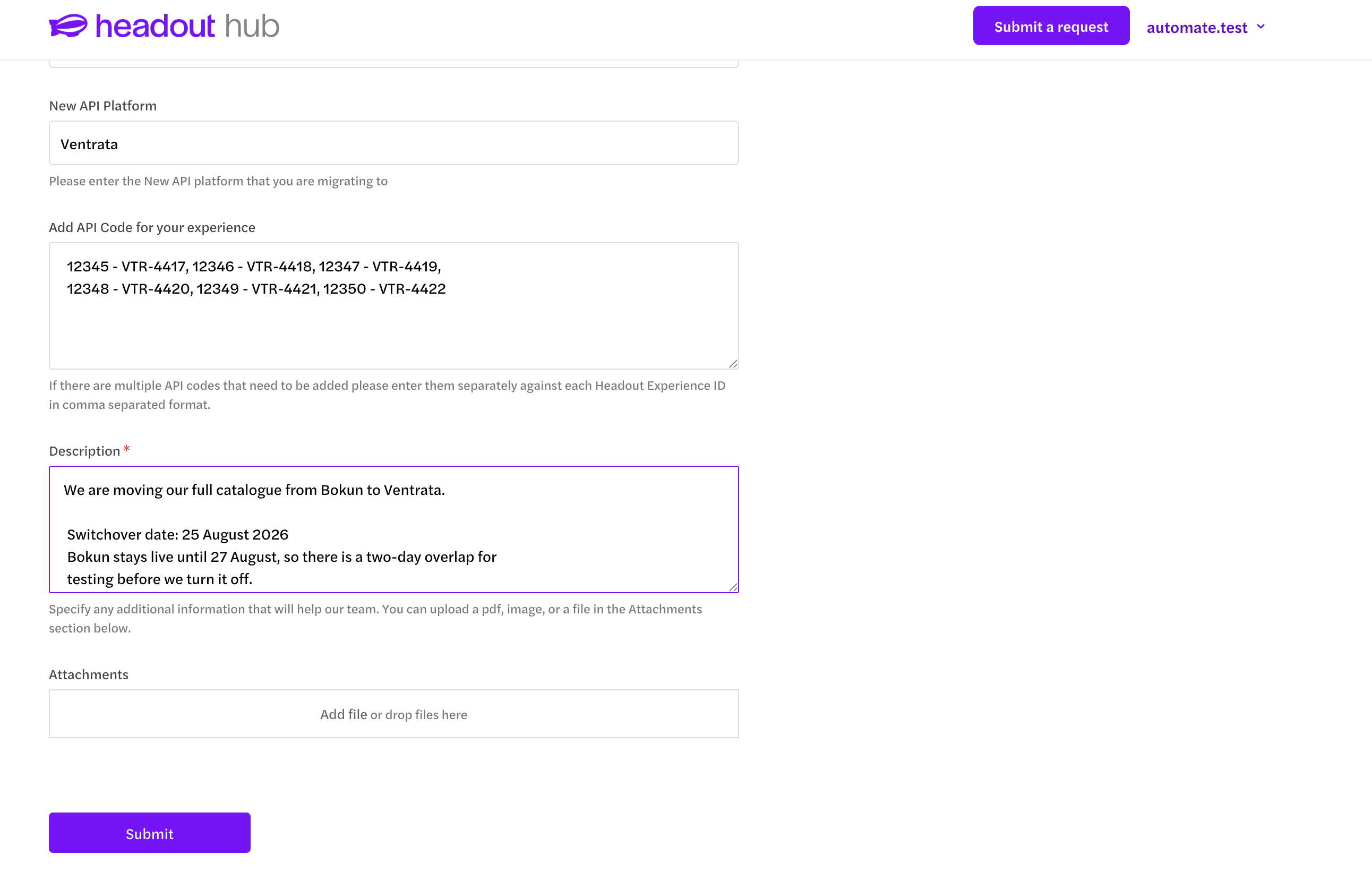This screenshot has height=872, width=1372.
Task: Click the Submit a request button
Action: (1051, 25)
